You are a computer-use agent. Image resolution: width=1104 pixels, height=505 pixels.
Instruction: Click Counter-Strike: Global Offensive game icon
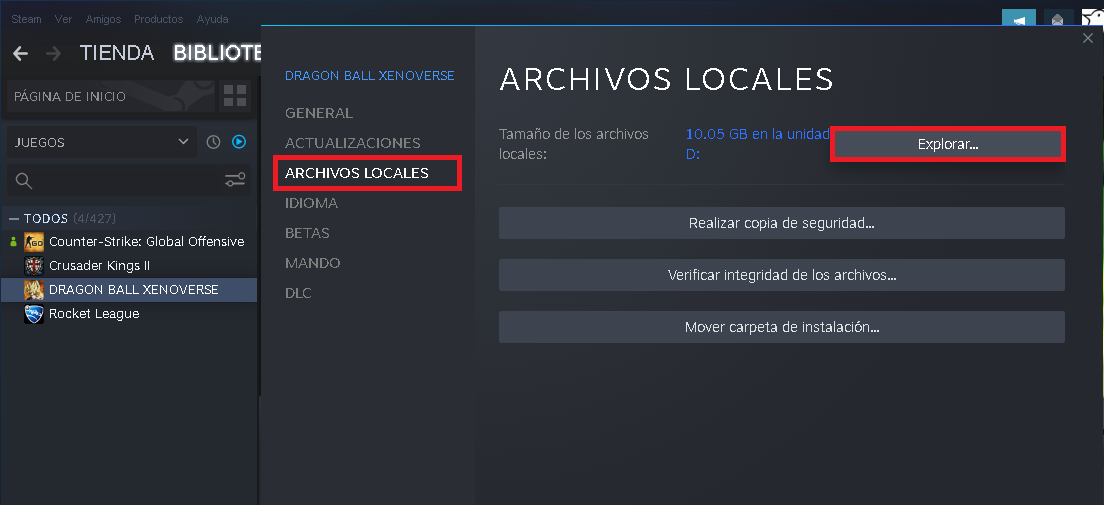click(34, 242)
